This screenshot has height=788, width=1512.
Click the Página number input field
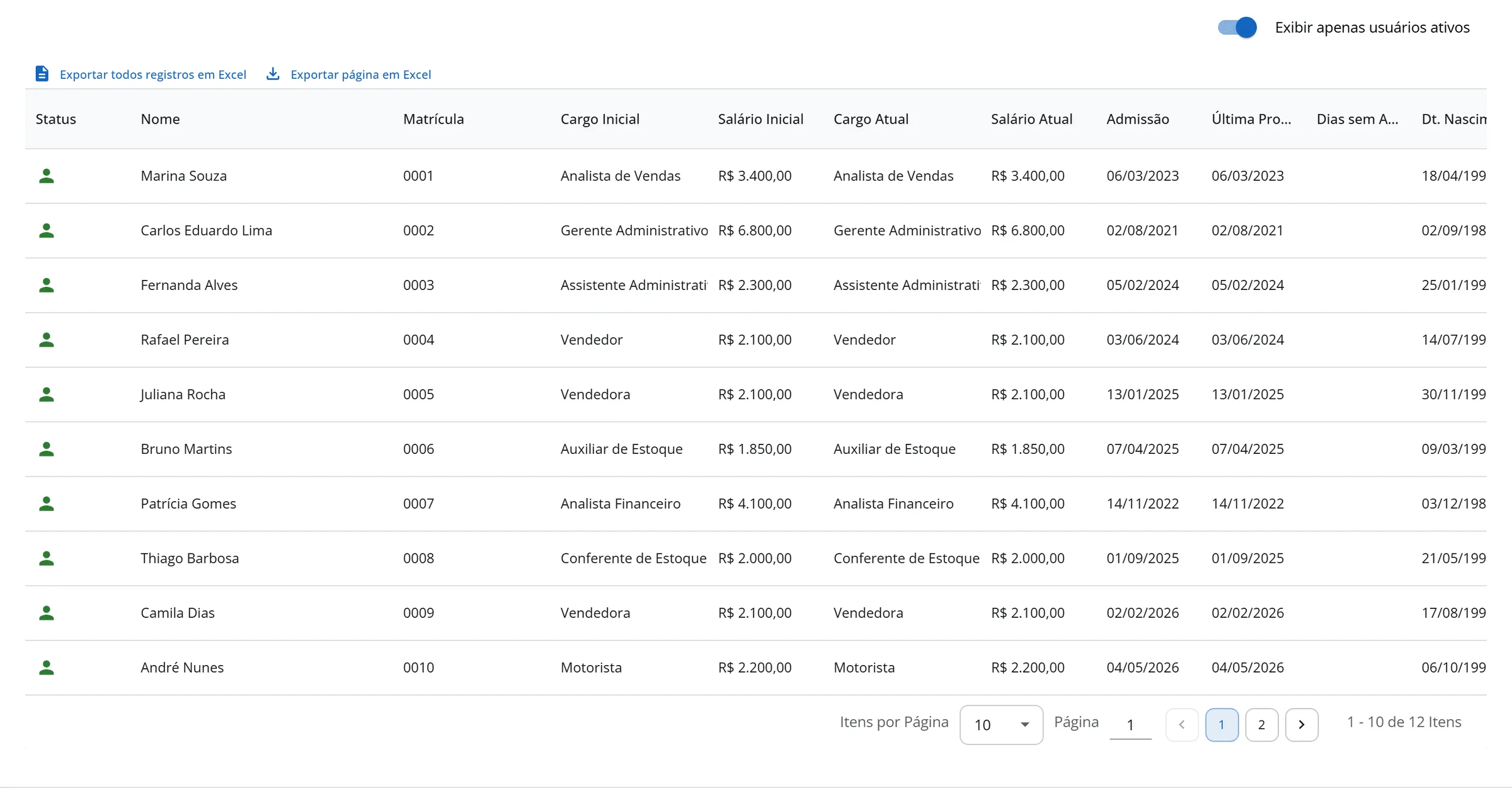(x=1130, y=725)
